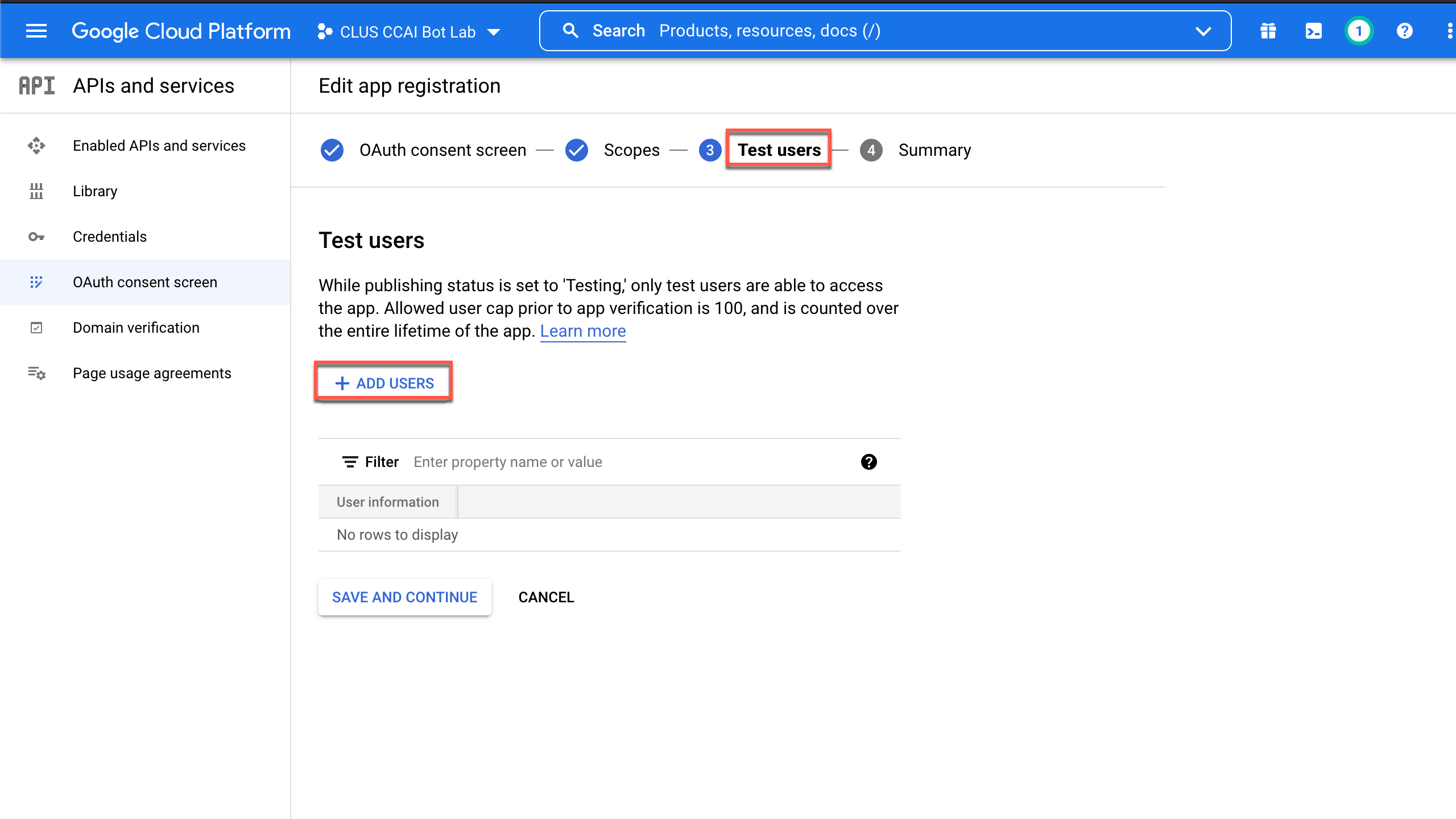
Task: Open the CLUS CCAI Bot Lab project selector
Action: pos(409,32)
